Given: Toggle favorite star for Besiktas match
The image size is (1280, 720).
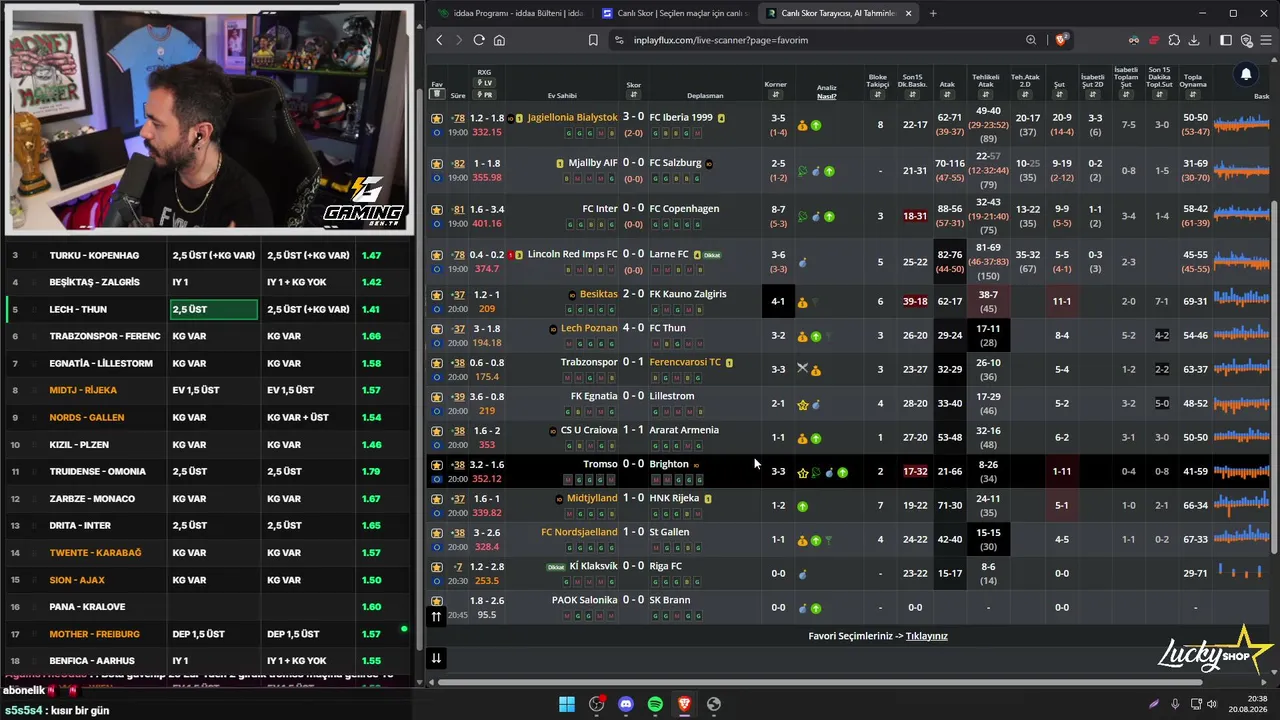Looking at the screenshot, I should click(x=437, y=295).
